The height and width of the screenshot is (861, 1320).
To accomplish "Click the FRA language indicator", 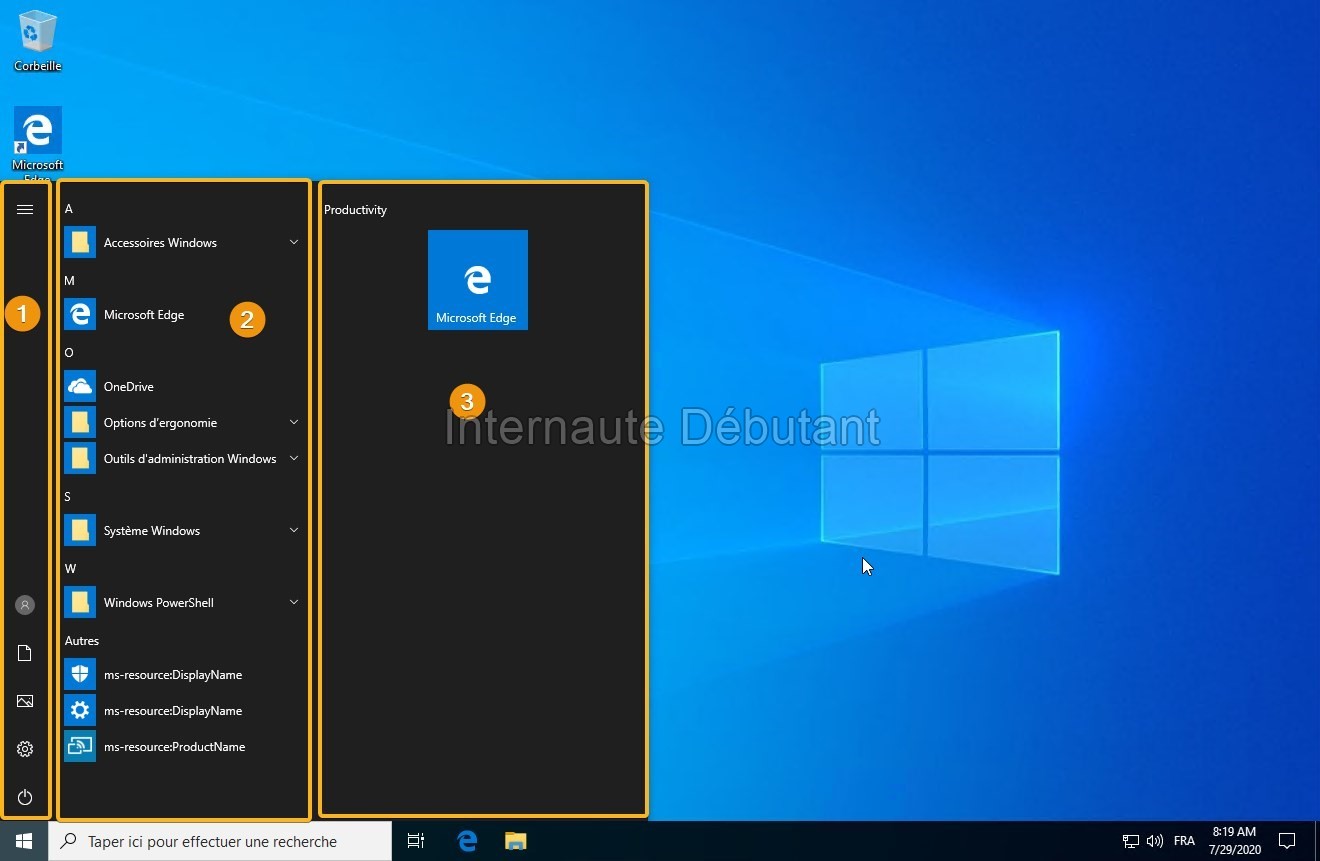I will (1184, 841).
